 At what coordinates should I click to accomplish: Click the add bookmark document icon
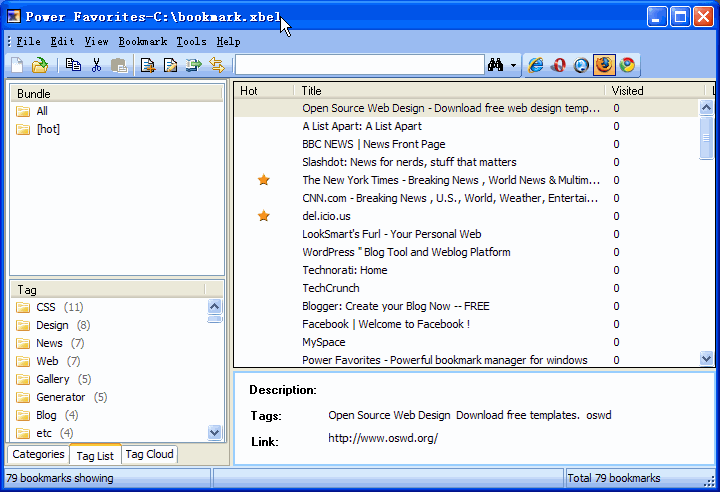[x=147, y=65]
